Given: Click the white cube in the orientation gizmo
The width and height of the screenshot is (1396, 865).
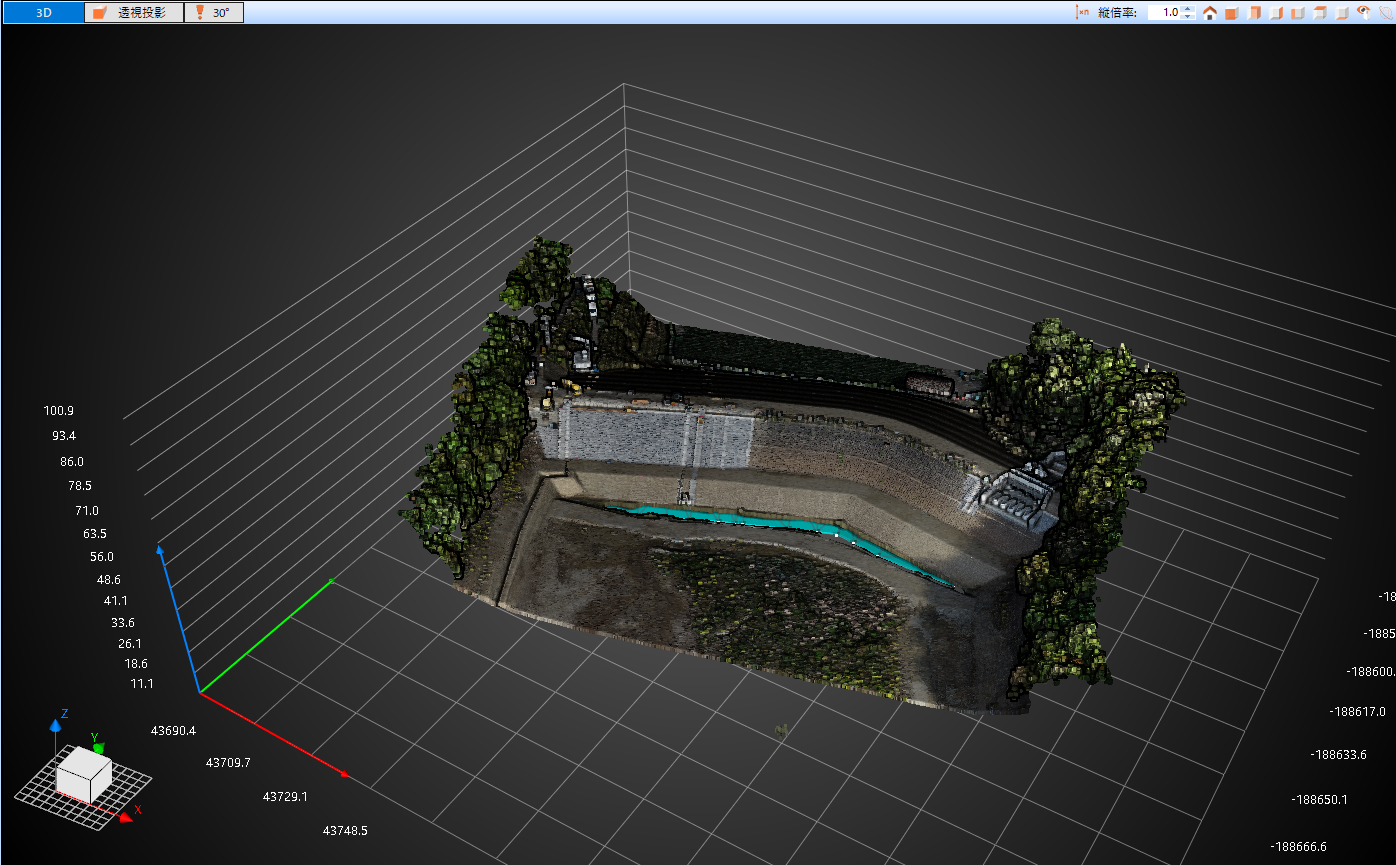Looking at the screenshot, I should pos(83,772).
